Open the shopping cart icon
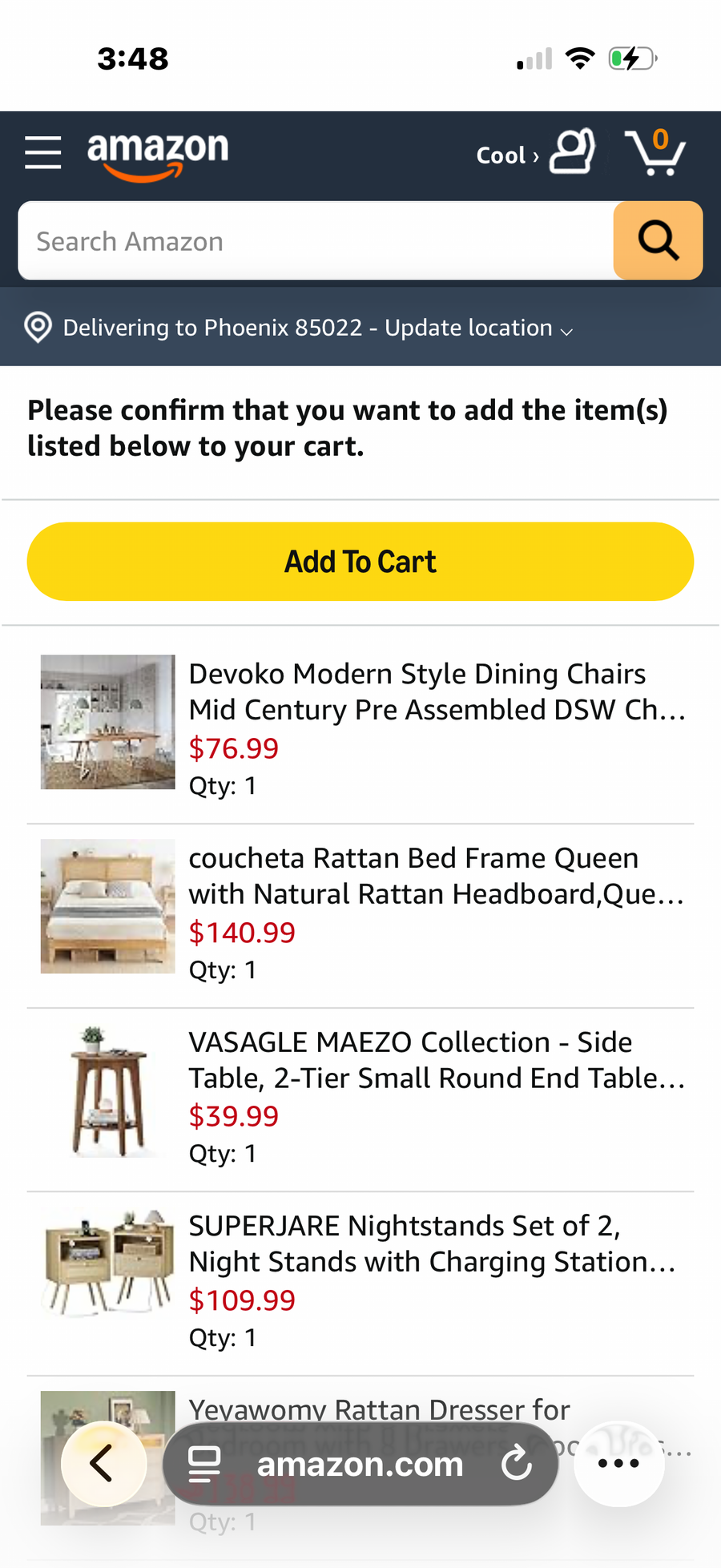The image size is (721, 1568). [x=655, y=152]
